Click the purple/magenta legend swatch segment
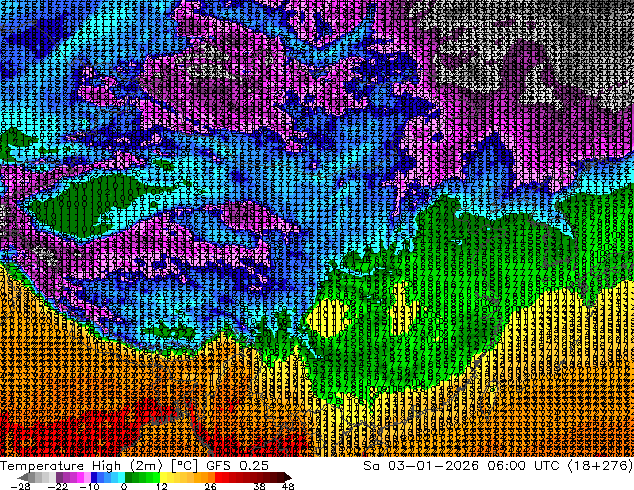634x490 pixels. [73, 477]
